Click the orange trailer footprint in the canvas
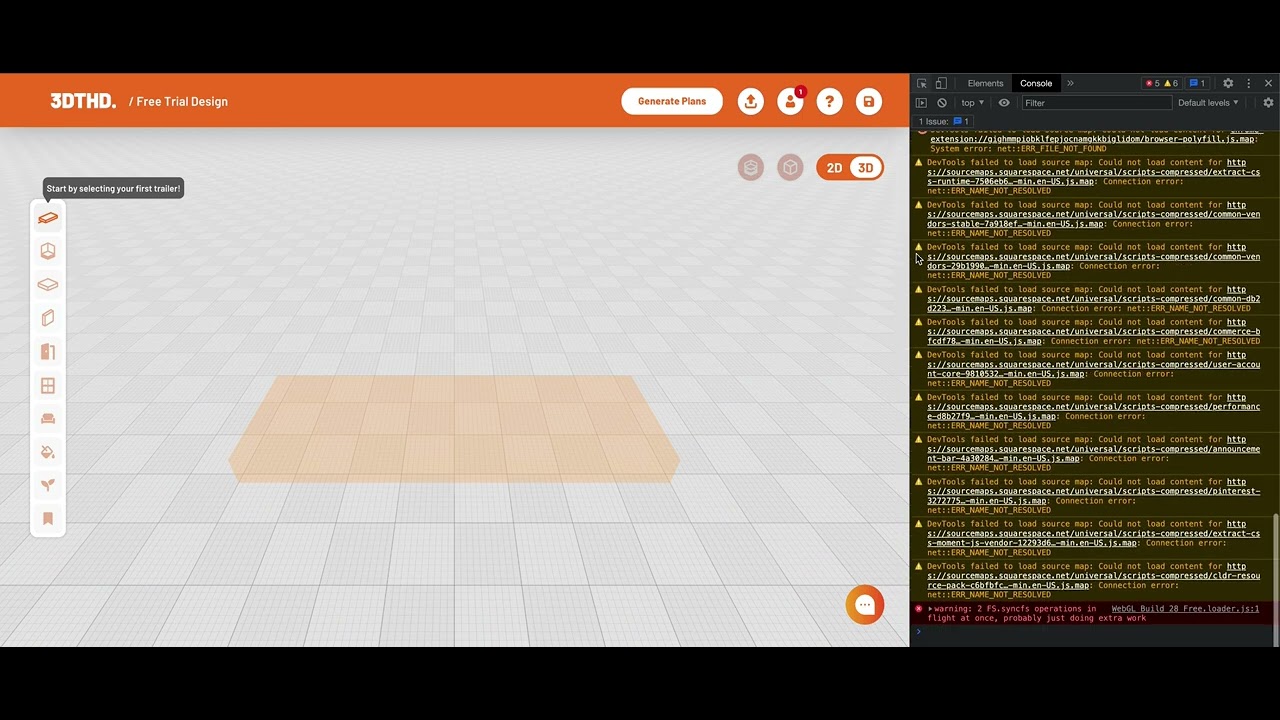 pyautogui.click(x=454, y=428)
